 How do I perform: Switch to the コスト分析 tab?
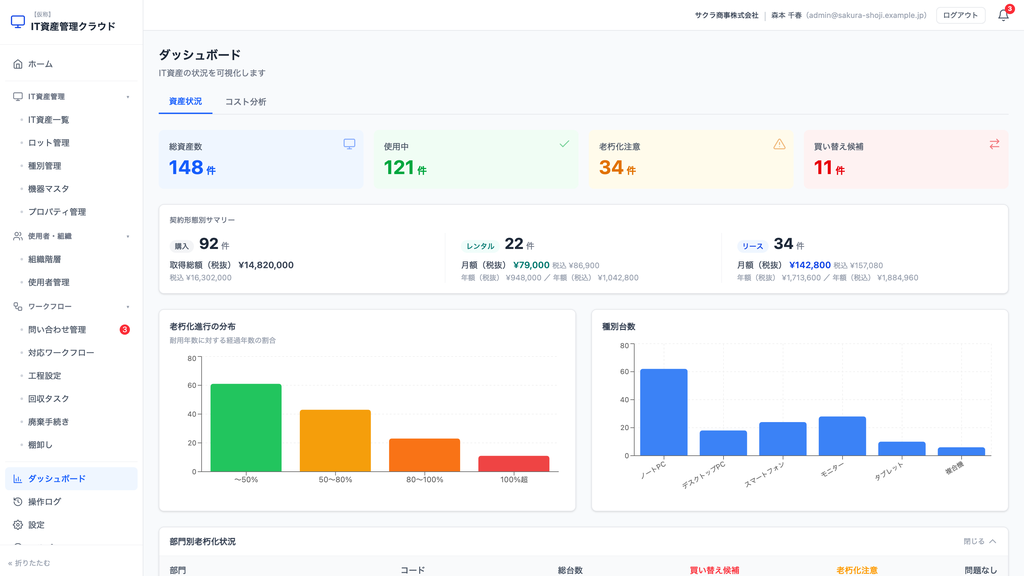(246, 102)
